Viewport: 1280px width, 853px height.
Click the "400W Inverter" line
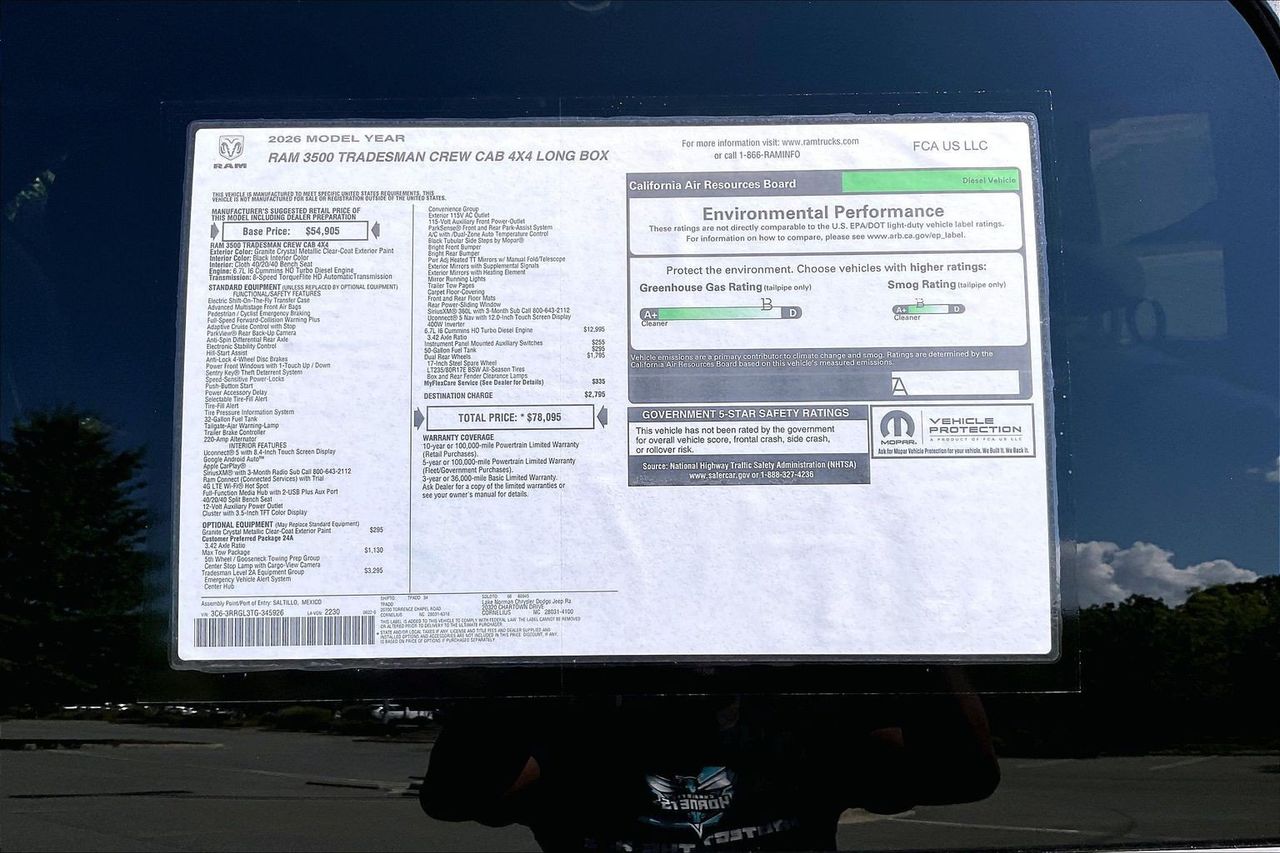447,324
